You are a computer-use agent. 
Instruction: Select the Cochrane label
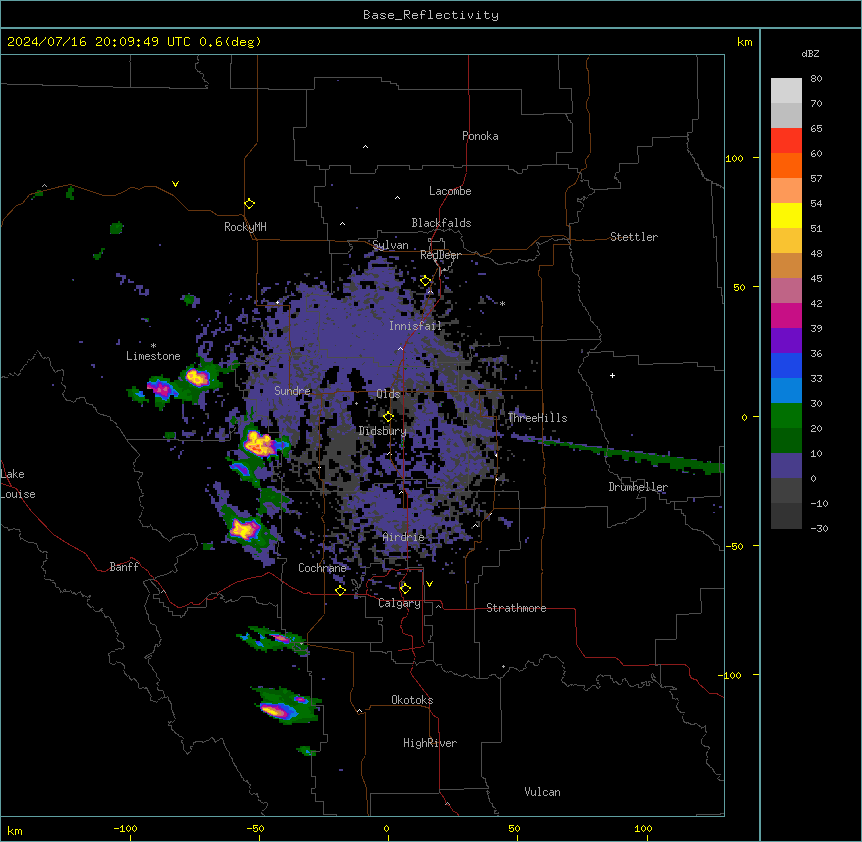(322, 568)
